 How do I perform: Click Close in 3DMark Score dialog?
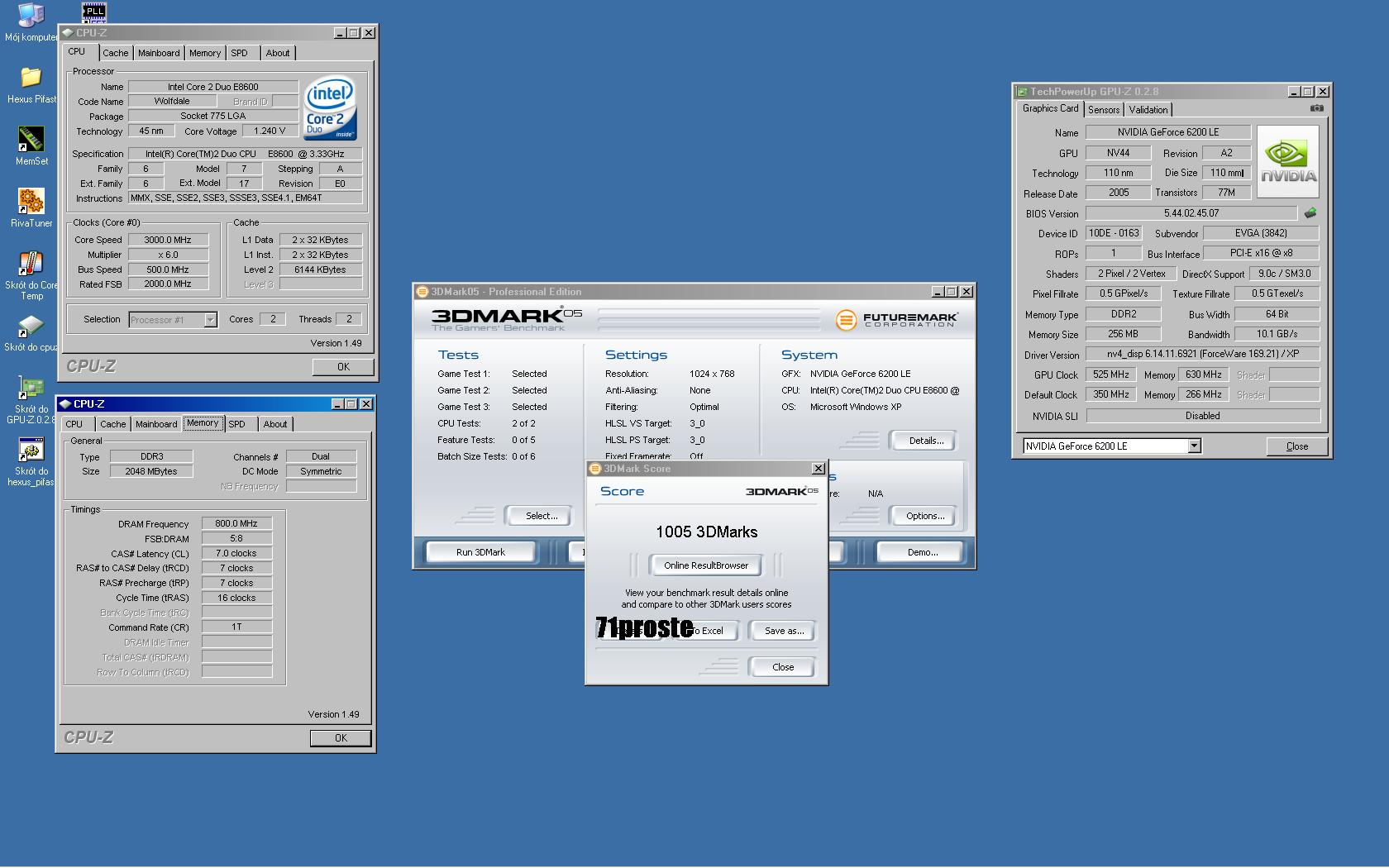point(783,667)
